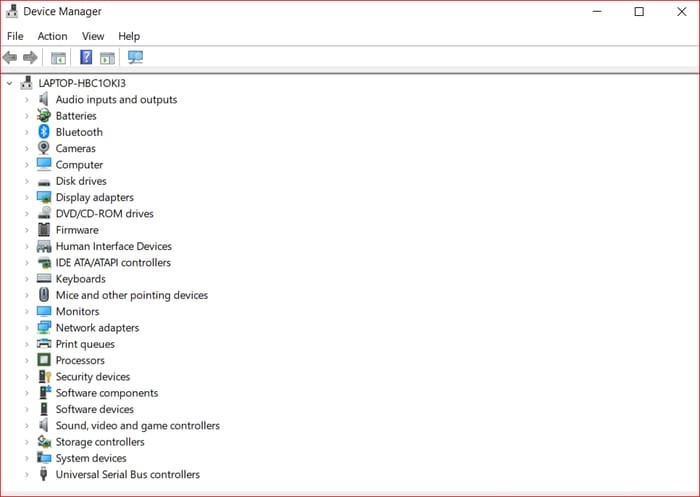Select the IDE ATA/ATAPI controllers label

[x=113, y=263]
